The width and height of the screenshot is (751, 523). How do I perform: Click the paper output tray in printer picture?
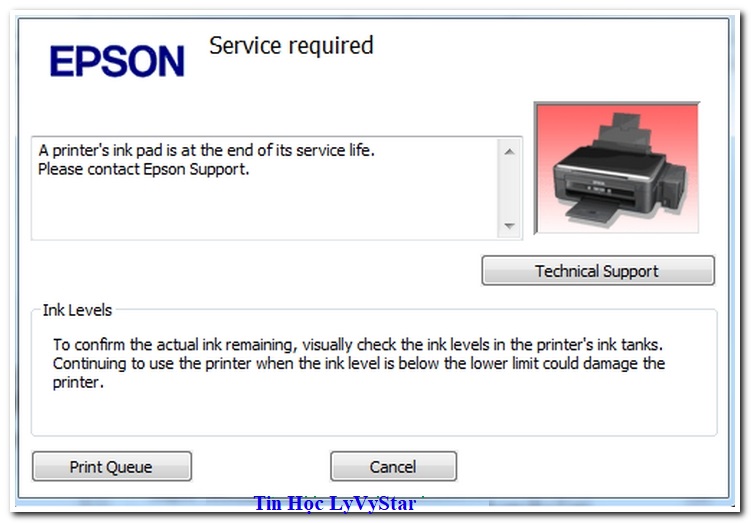pyautogui.click(x=591, y=211)
